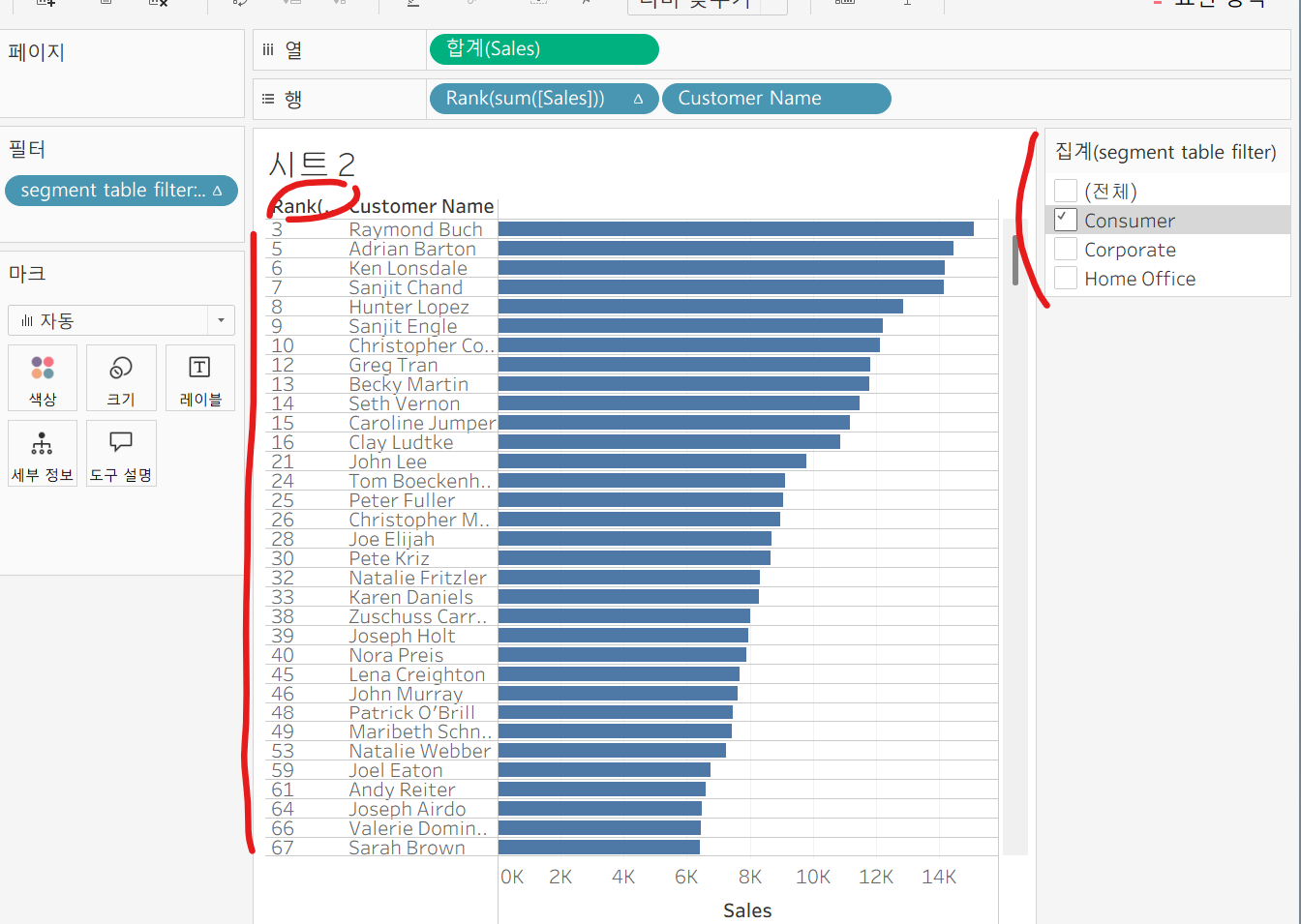
Task: Click the John Lee row label
Action: [387, 462]
